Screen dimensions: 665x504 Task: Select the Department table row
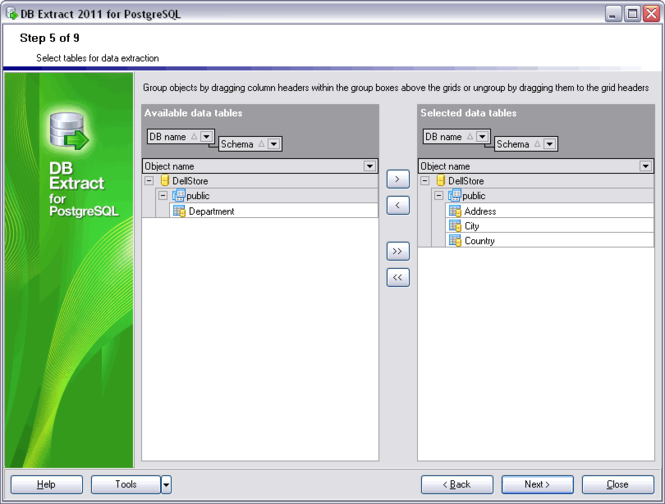tap(274, 211)
